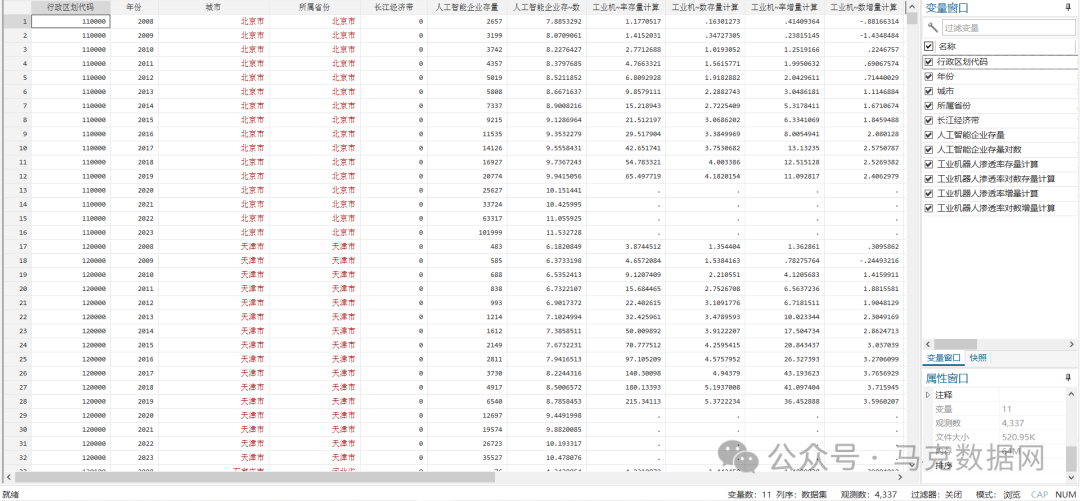Uncheck the 工业机器人渗透率存量计算 checkbox
Screen dimensions: 1080x501
coord(928,164)
